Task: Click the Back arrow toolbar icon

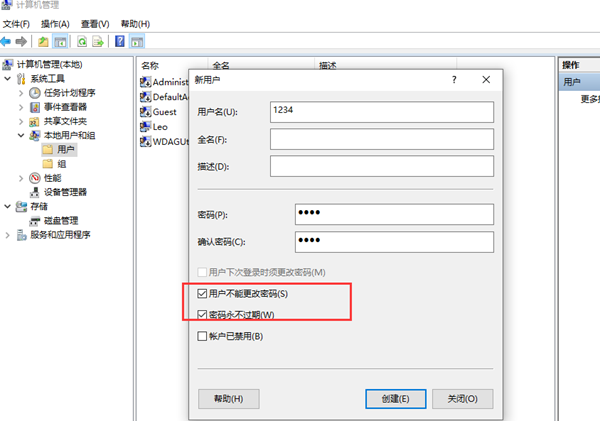Action: point(6,42)
